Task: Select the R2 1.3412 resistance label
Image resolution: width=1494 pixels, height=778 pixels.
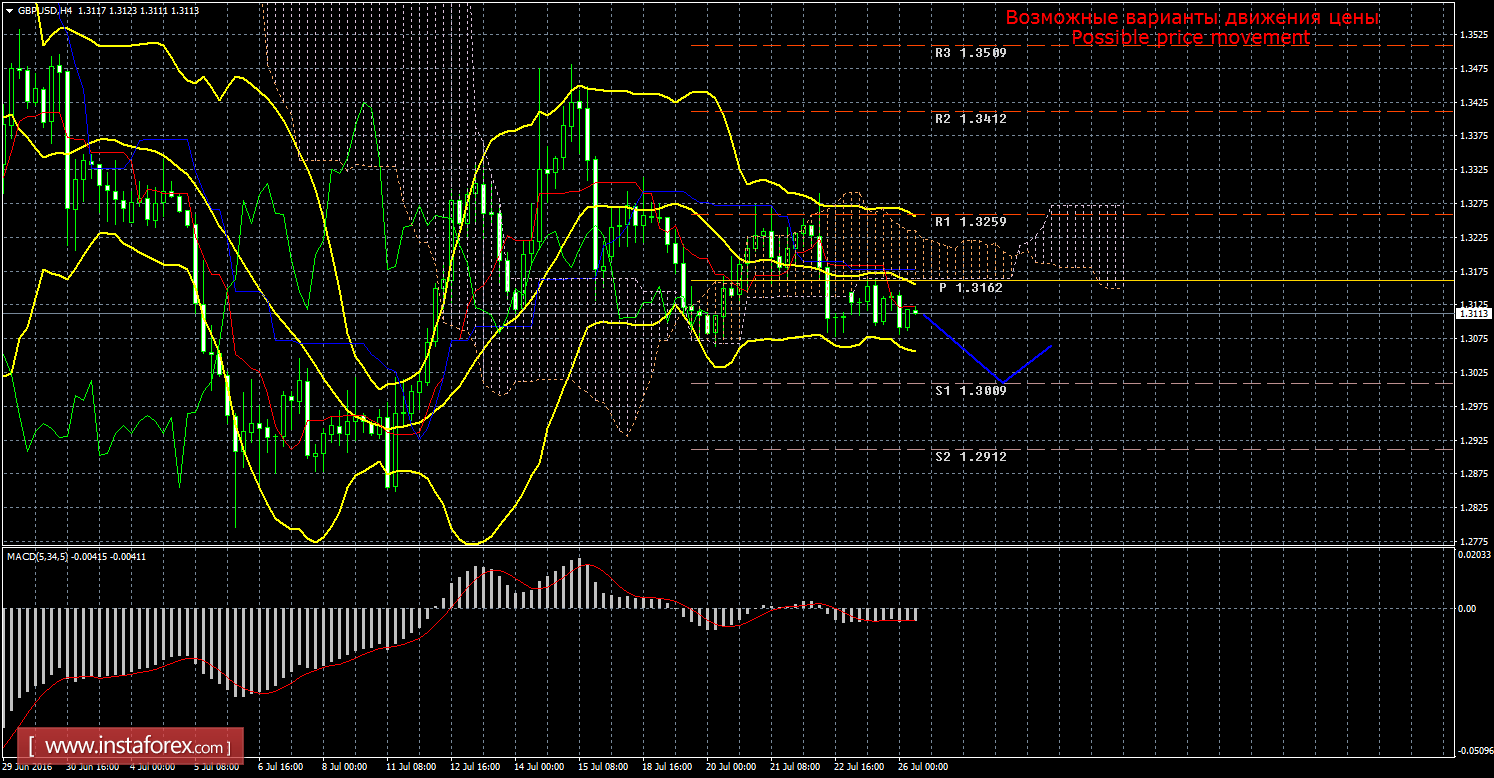Action: [x=969, y=118]
